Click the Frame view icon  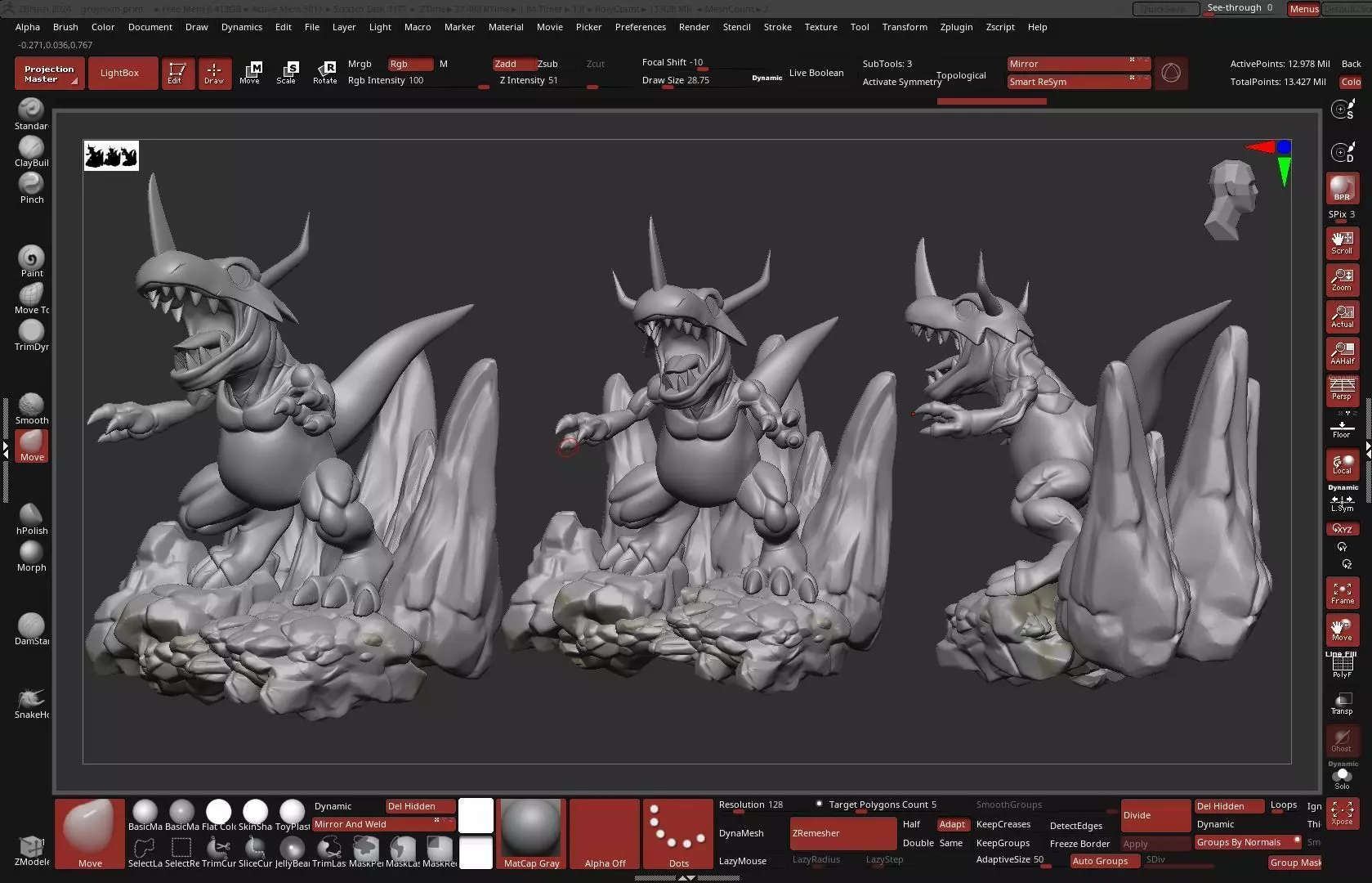coord(1342,593)
